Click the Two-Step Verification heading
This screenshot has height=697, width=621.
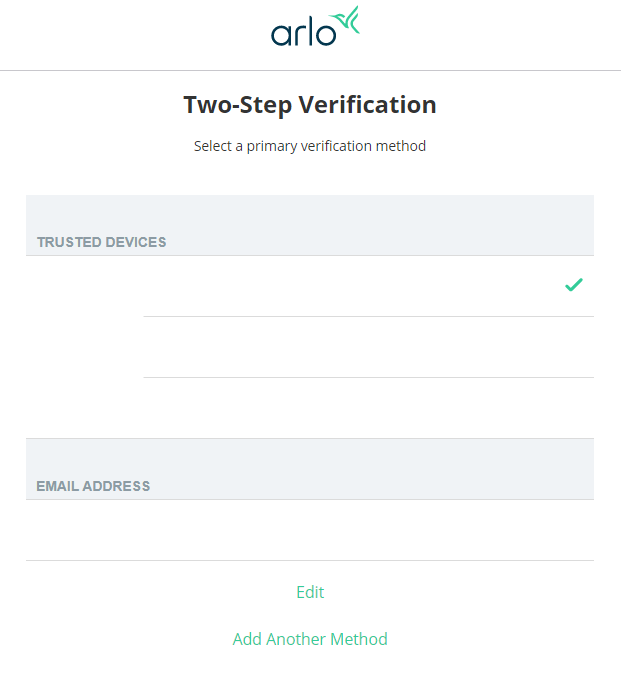point(310,105)
